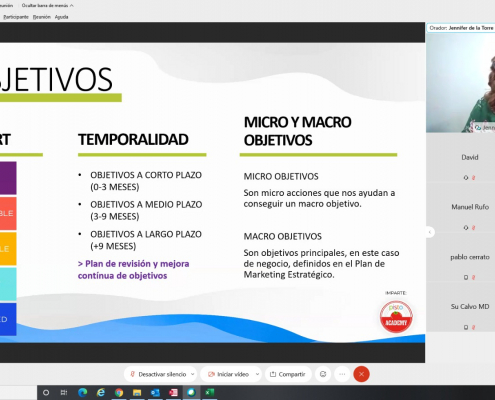The height and width of the screenshot is (400, 495).
Task: Click the Orador Jennifer de la Torre label
Action: (x=461, y=28)
